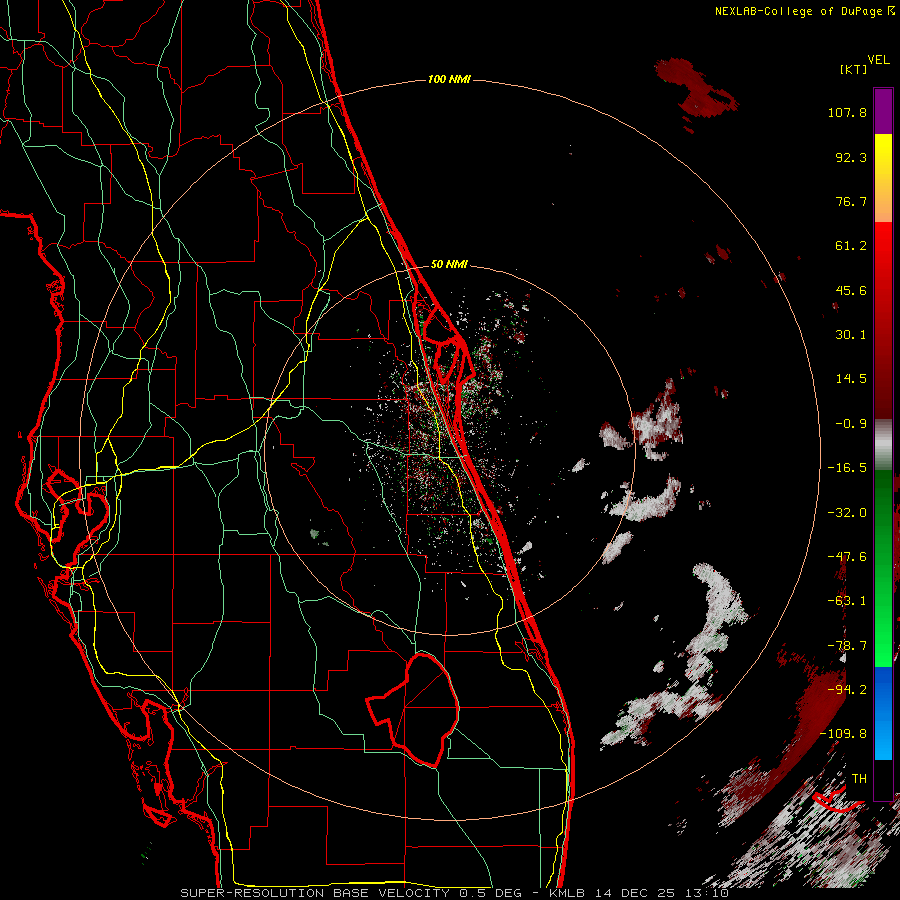This screenshot has width=900, height=900.
Task: Click the -32.0 velocity scale value
Action: [x=847, y=512]
